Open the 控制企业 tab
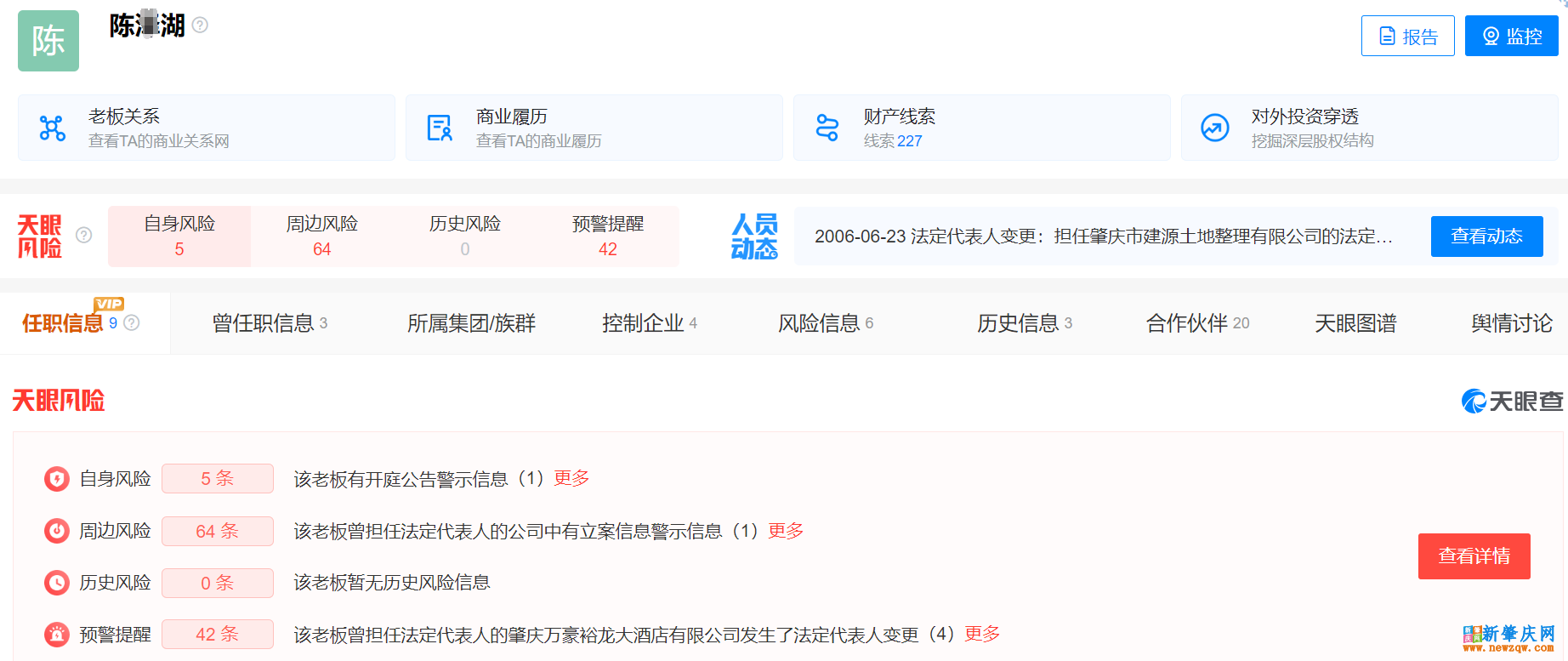Screen dimensions: 1568x661 [649, 323]
